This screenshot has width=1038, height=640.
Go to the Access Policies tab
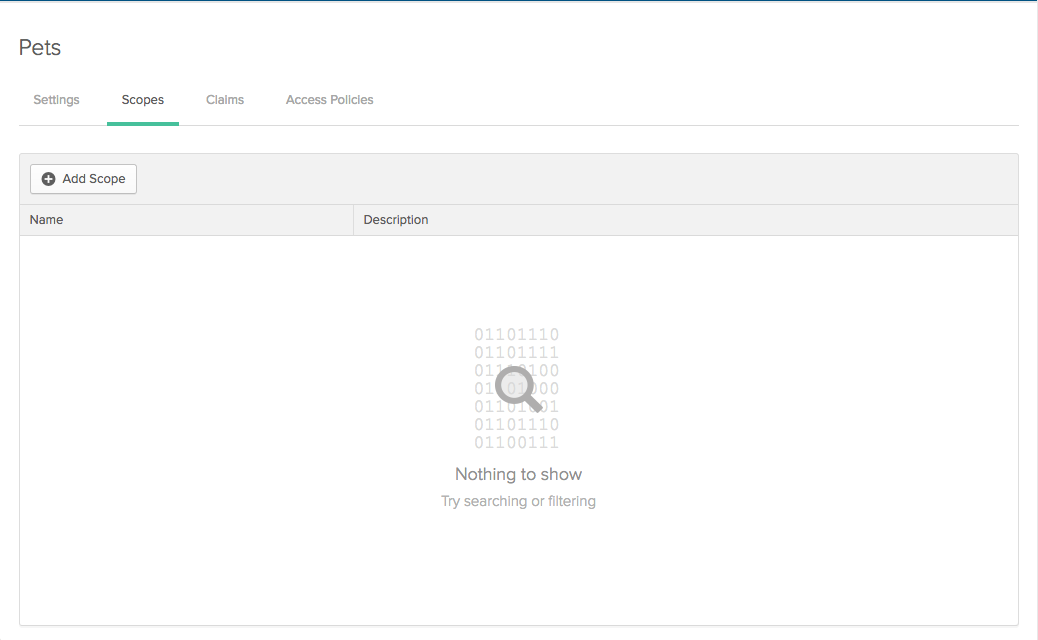(x=330, y=100)
